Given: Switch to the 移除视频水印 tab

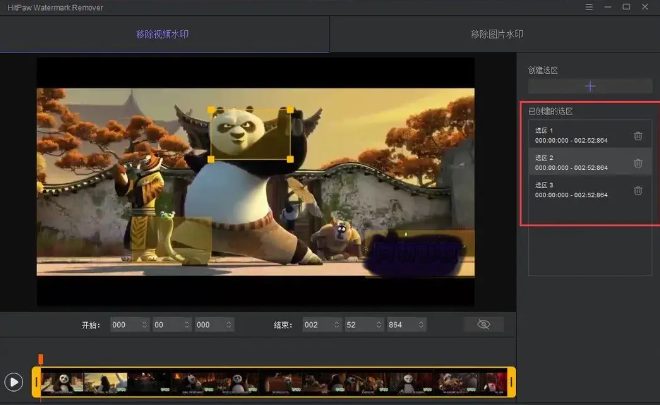Looking at the screenshot, I should (x=165, y=34).
